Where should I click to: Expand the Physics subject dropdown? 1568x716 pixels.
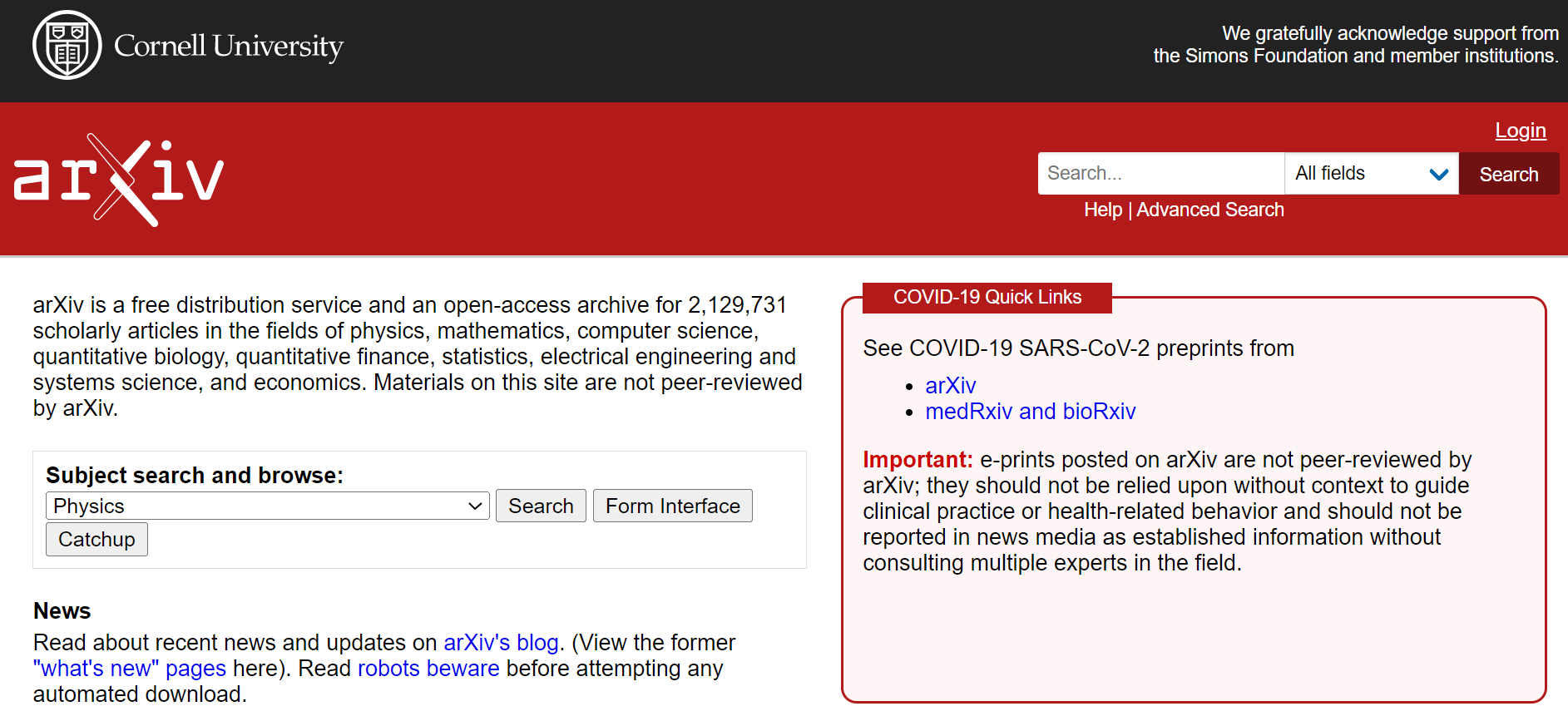coord(268,506)
